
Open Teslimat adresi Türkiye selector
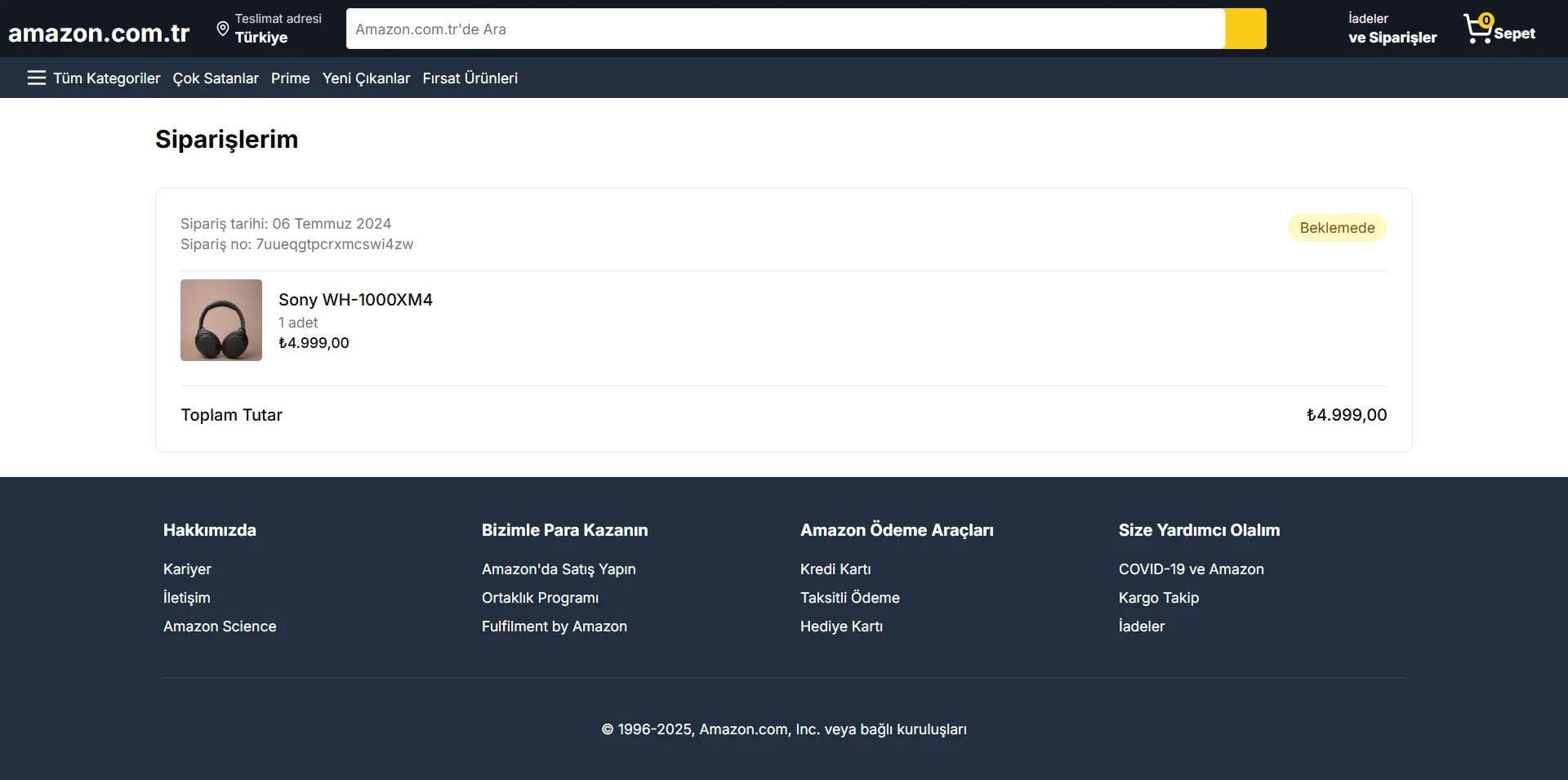(x=269, y=29)
